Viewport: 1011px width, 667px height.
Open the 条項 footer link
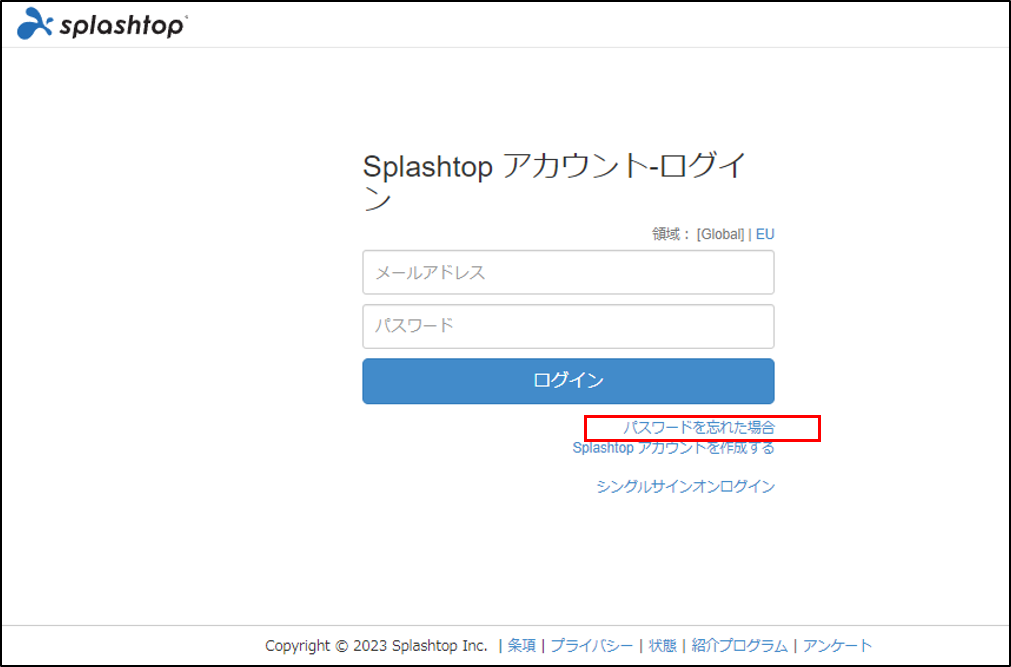tap(521, 645)
